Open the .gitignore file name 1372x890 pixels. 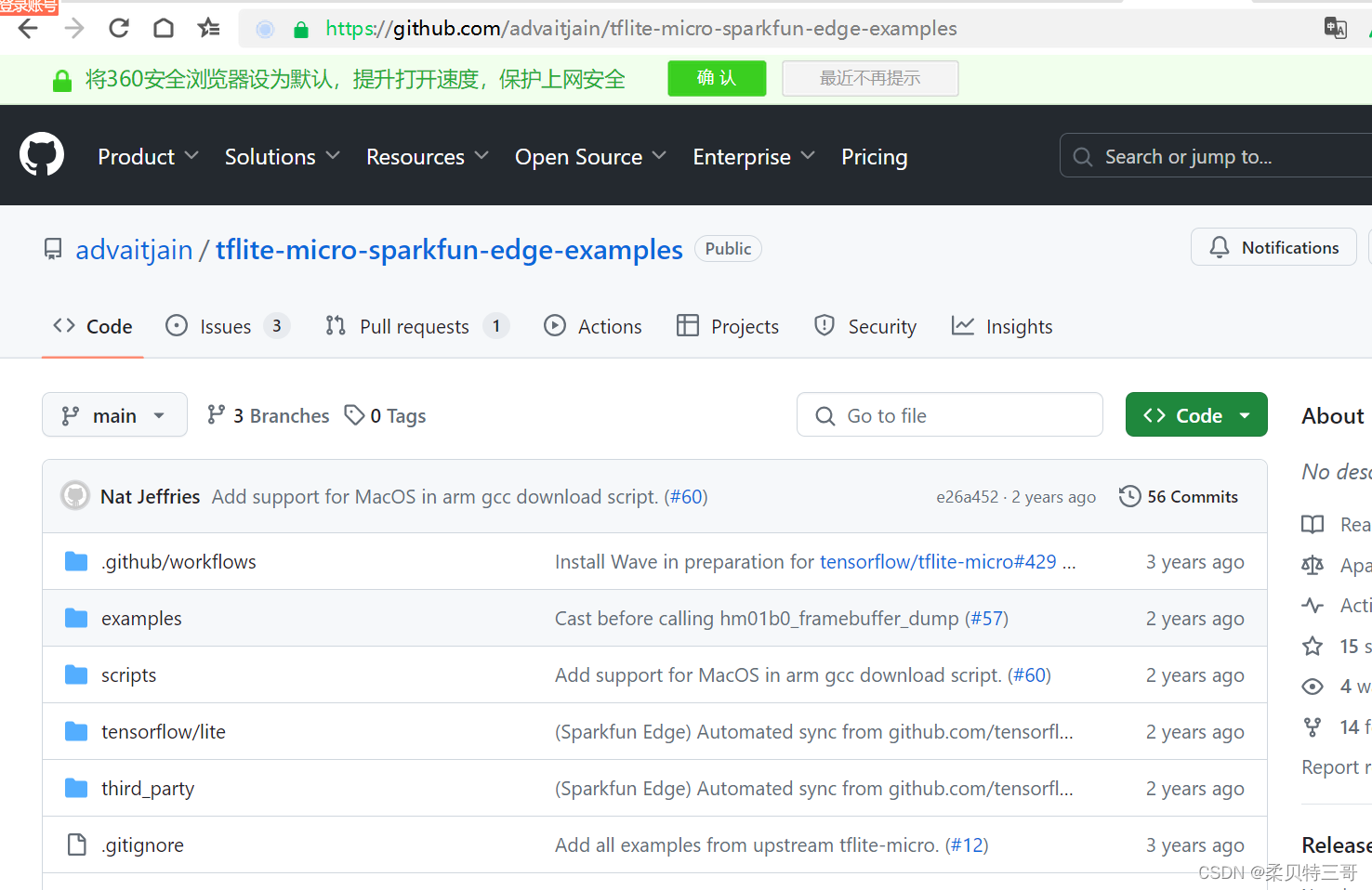click(x=142, y=844)
